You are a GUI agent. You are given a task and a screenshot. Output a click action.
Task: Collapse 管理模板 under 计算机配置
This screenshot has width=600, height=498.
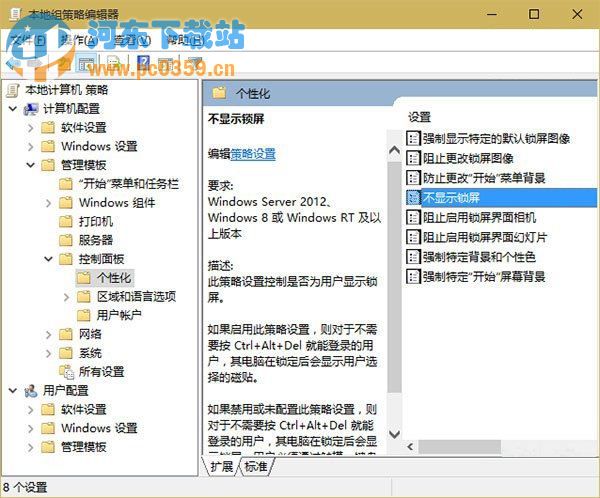[x=31, y=165]
